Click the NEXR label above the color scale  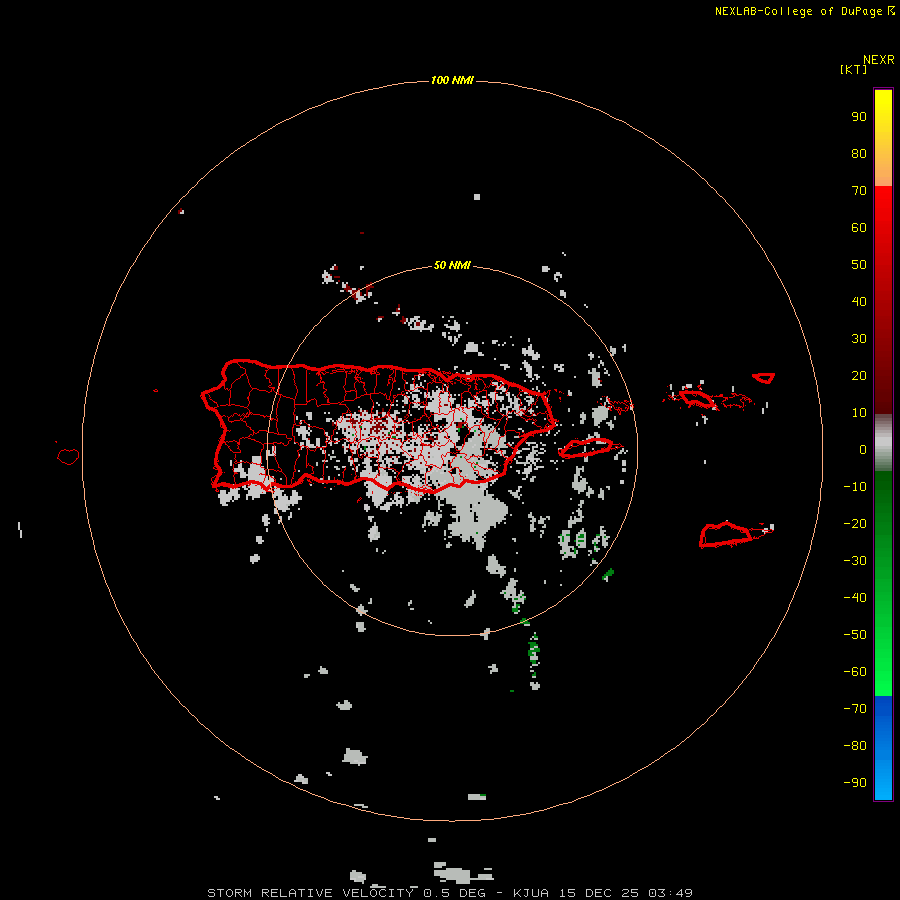[x=878, y=60]
